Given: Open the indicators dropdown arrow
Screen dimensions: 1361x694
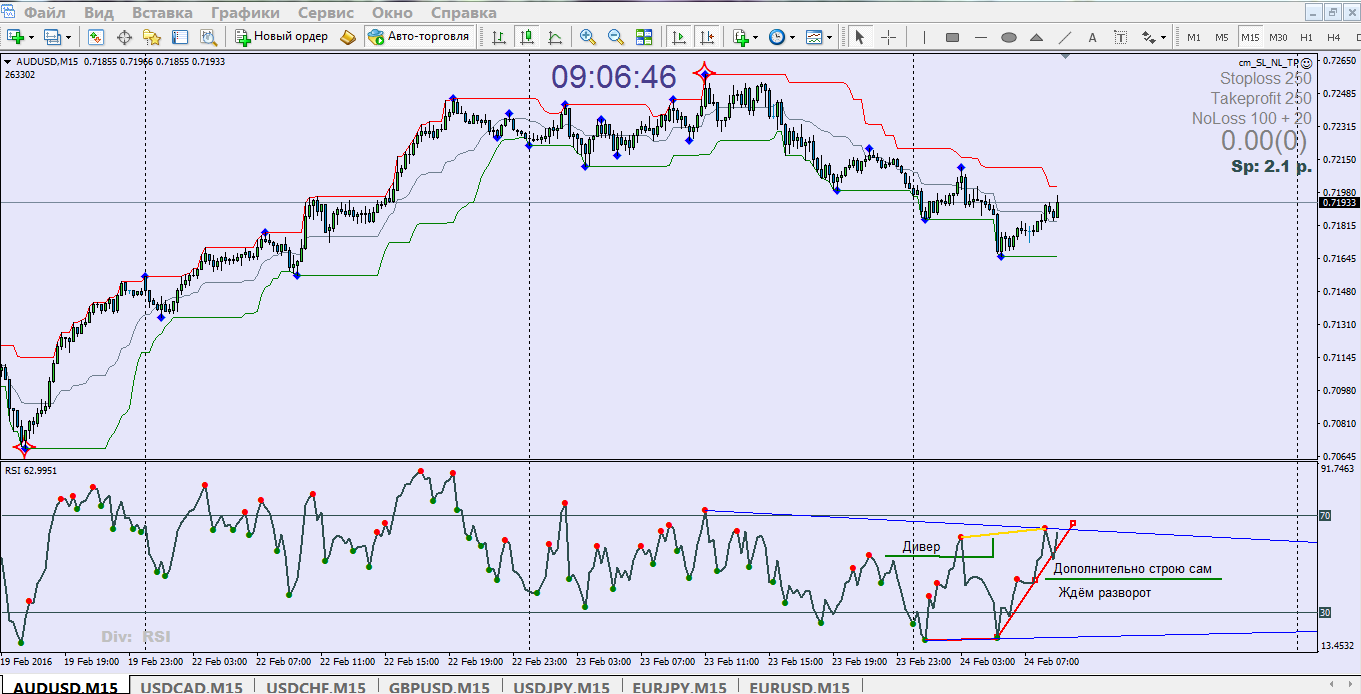Looking at the screenshot, I should (x=756, y=37).
